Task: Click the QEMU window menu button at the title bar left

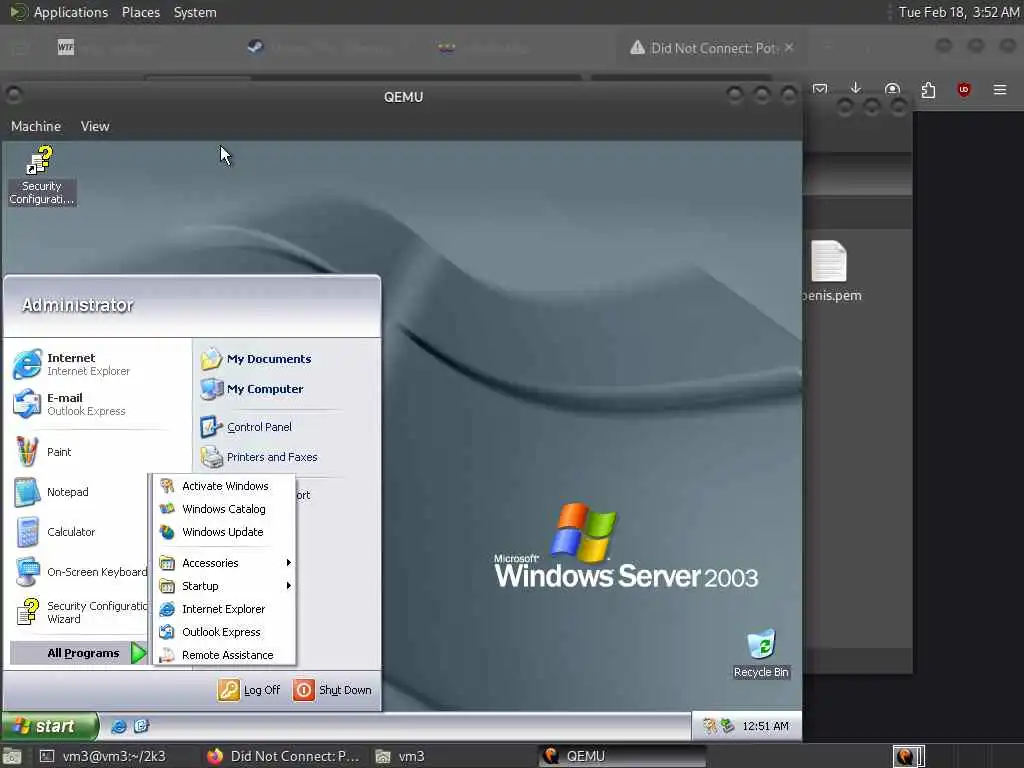Action: pos(14,95)
